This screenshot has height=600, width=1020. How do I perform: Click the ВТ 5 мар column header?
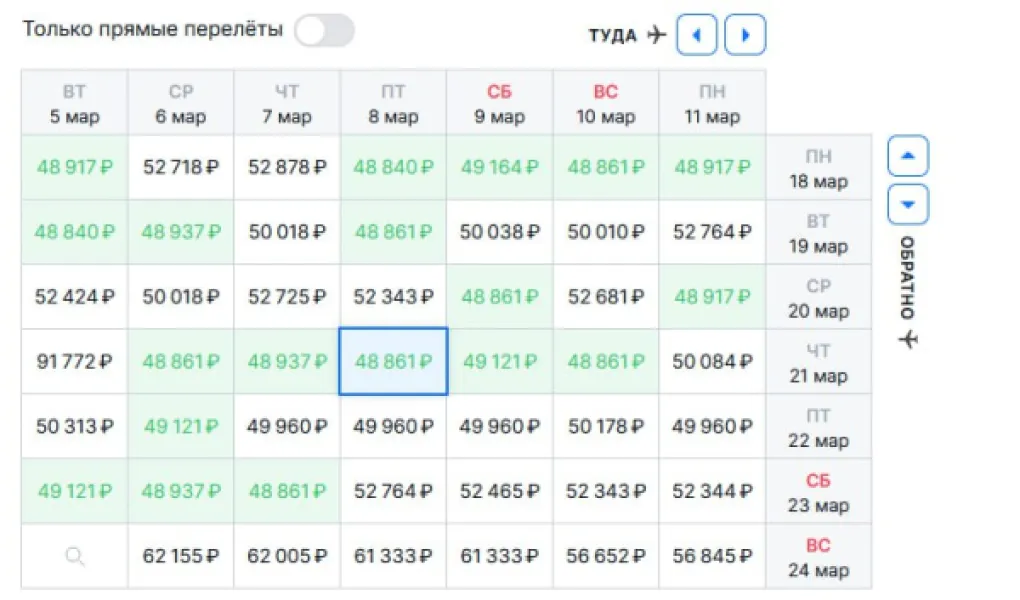click(75, 103)
